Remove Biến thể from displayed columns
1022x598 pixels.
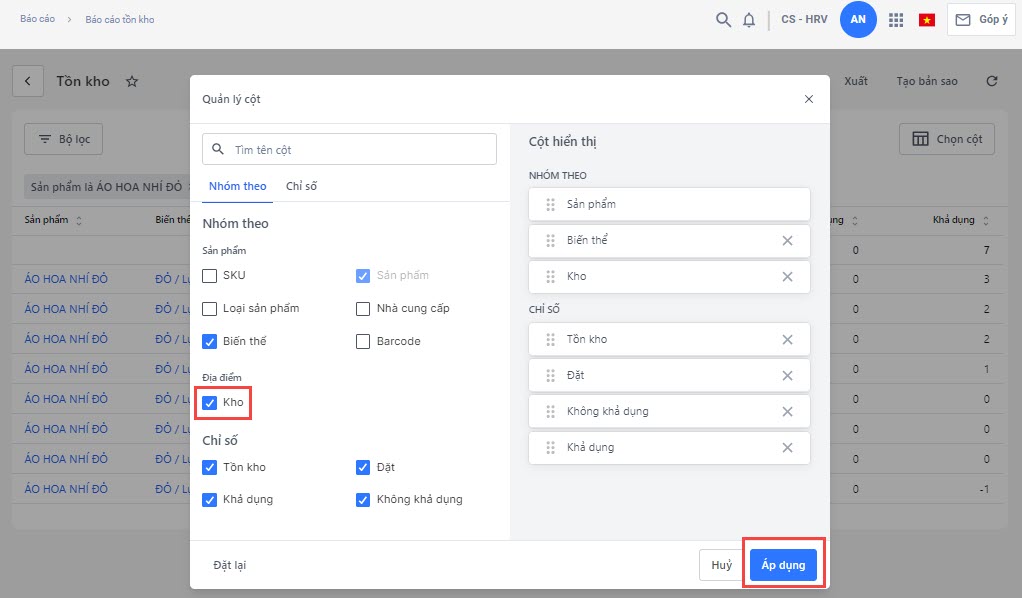click(x=787, y=240)
